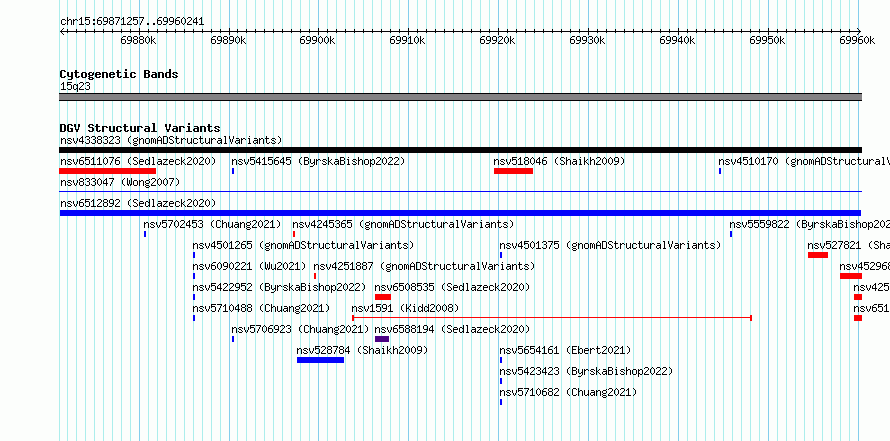Click the nsv833047 (Wong2007) label

[120, 182]
